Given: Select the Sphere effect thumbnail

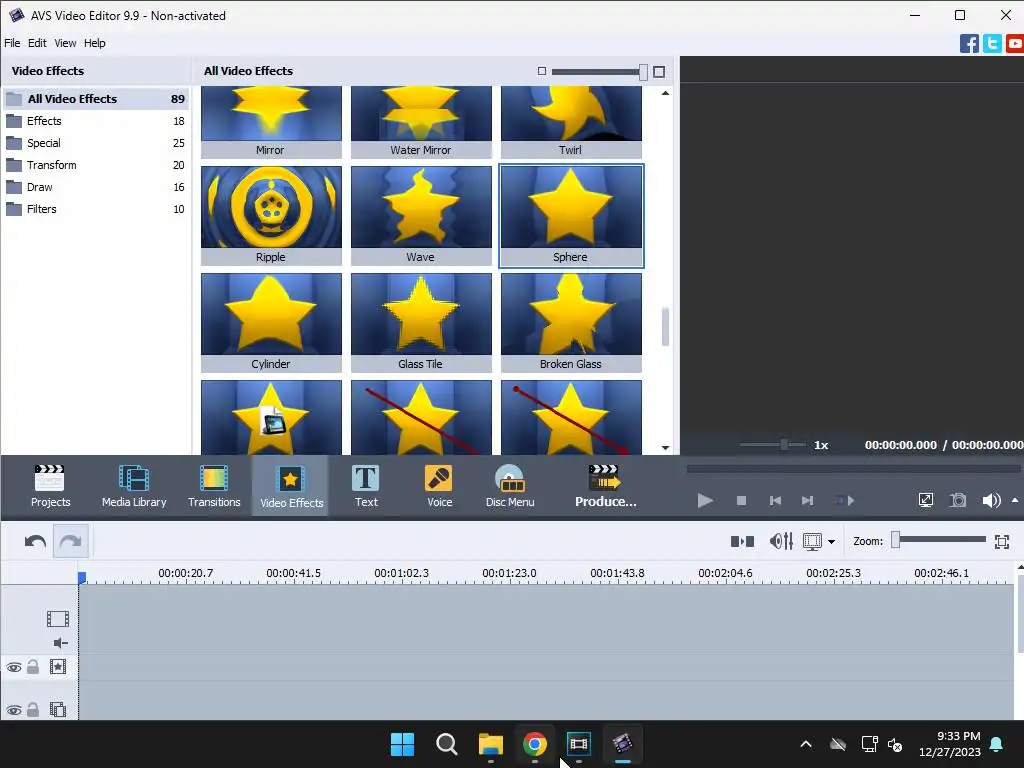Looking at the screenshot, I should tap(571, 216).
